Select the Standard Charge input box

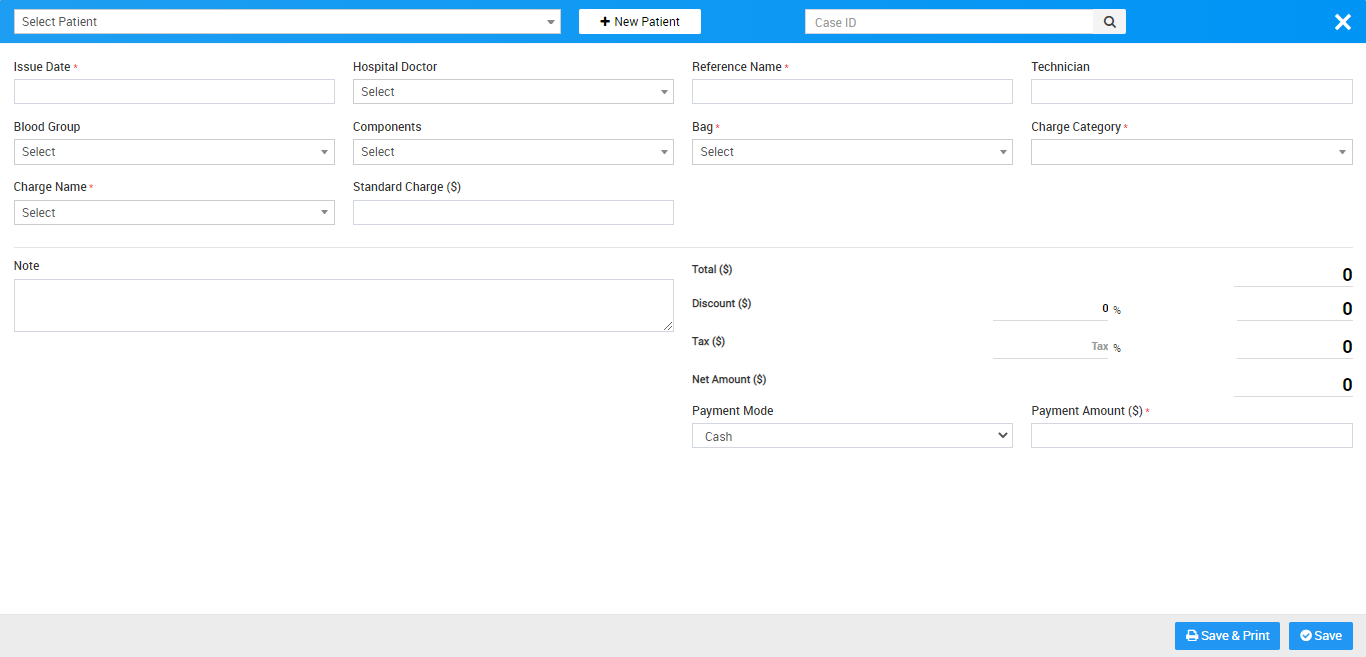click(513, 213)
